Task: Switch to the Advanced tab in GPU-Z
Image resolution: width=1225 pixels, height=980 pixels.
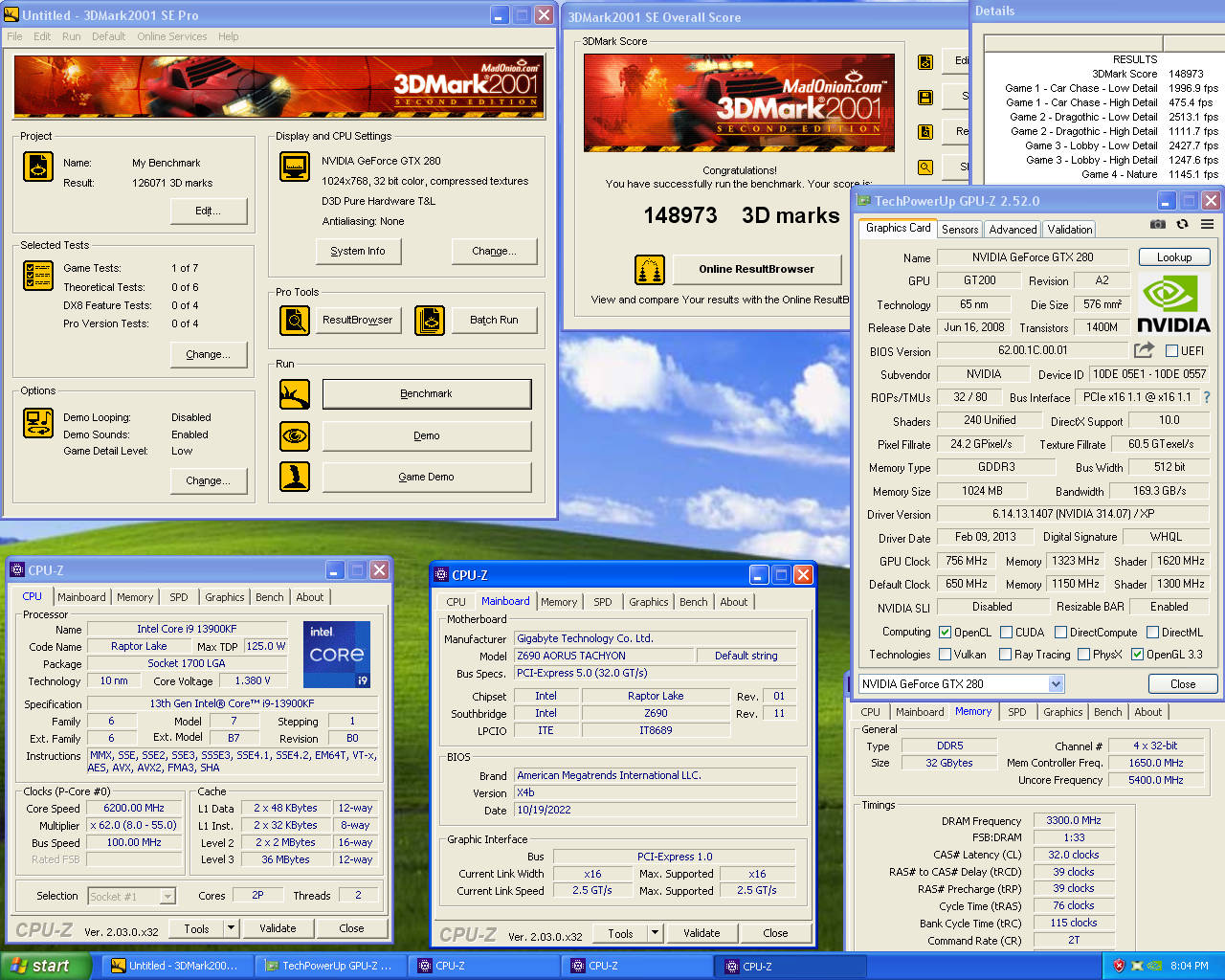Action: [1013, 230]
